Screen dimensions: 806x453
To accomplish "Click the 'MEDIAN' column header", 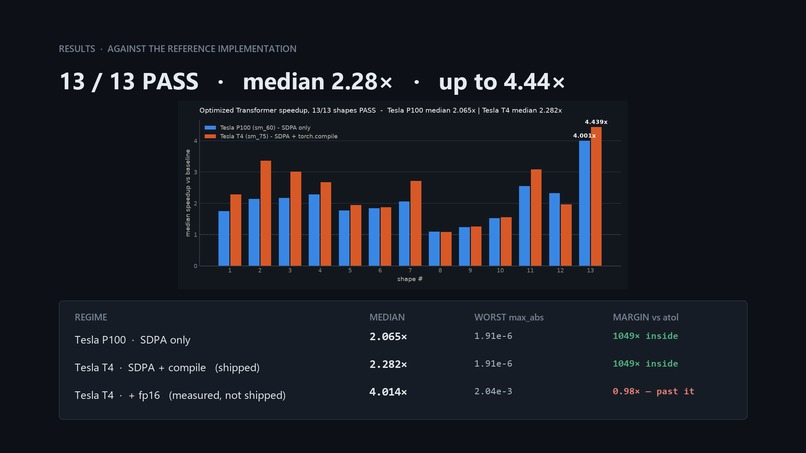I will pos(387,317).
